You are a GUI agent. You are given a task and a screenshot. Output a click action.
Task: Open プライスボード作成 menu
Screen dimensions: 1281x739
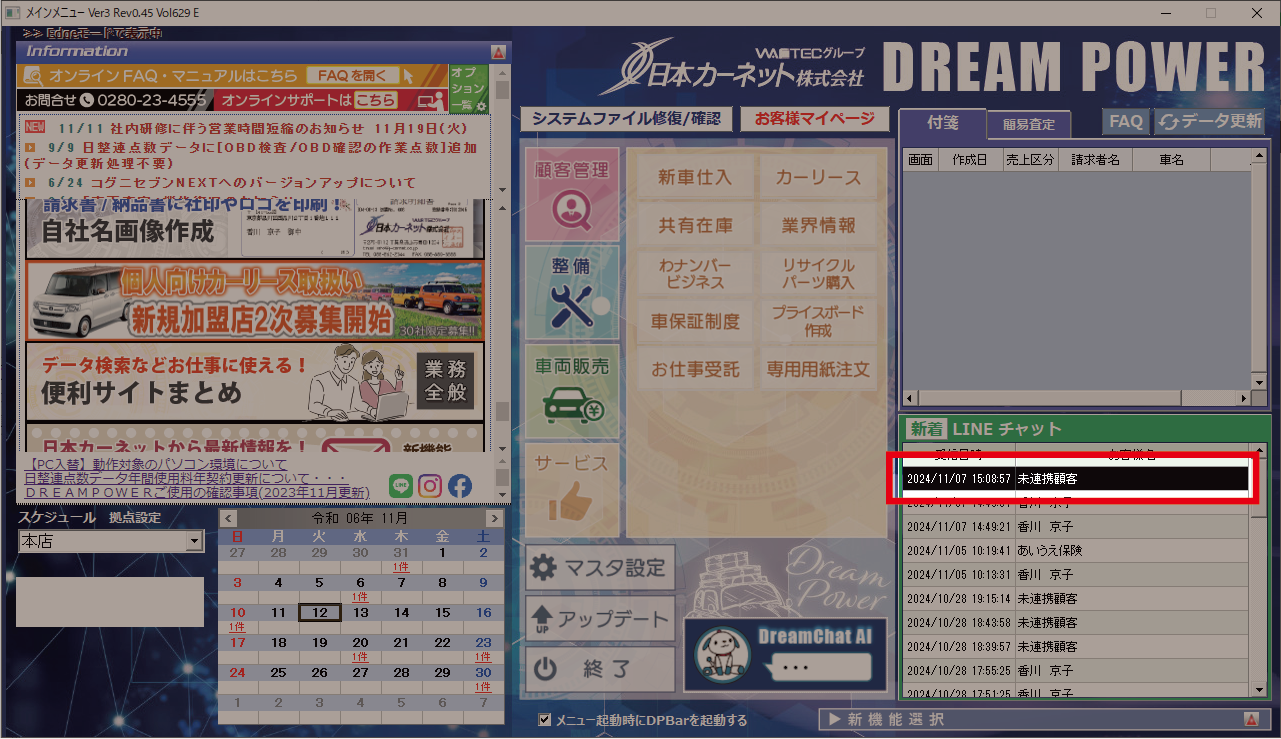pyautogui.click(x=818, y=322)
